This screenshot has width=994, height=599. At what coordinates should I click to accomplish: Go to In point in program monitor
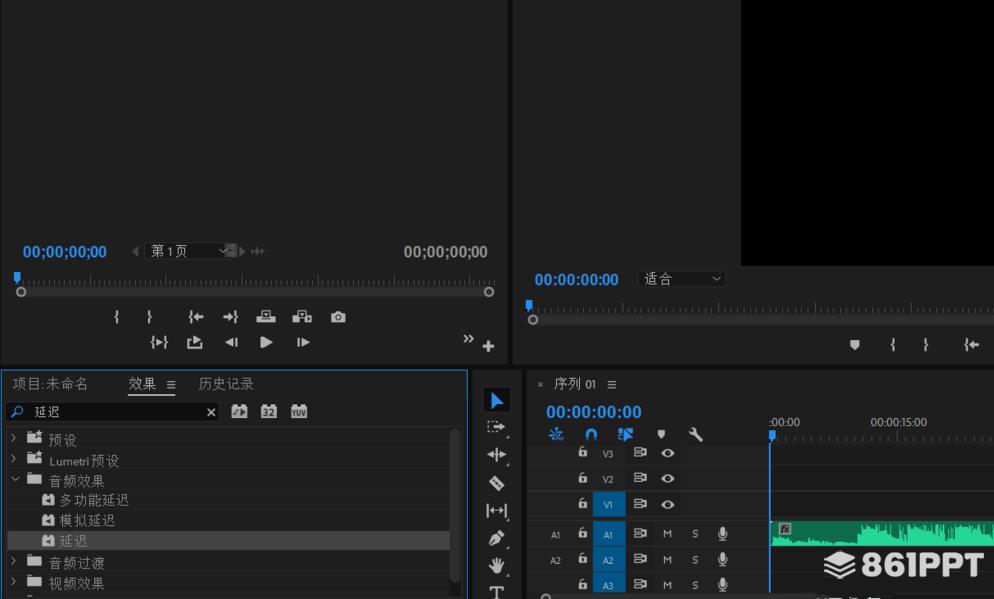pos(972,344)
